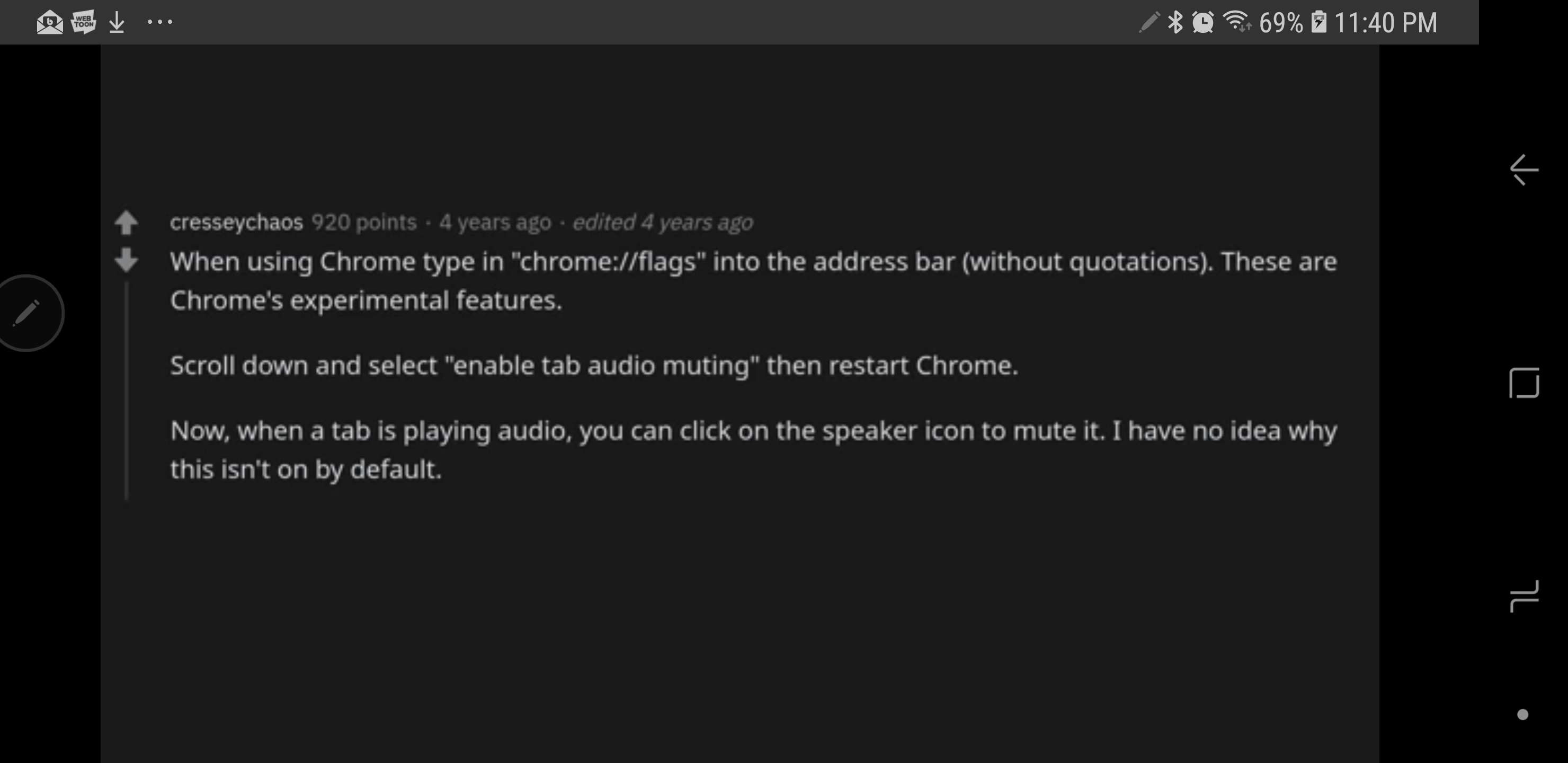Tap the Webtoon notification icon
The width and height of the screenshot is (1568, 763).
click(x=83, y=23)
